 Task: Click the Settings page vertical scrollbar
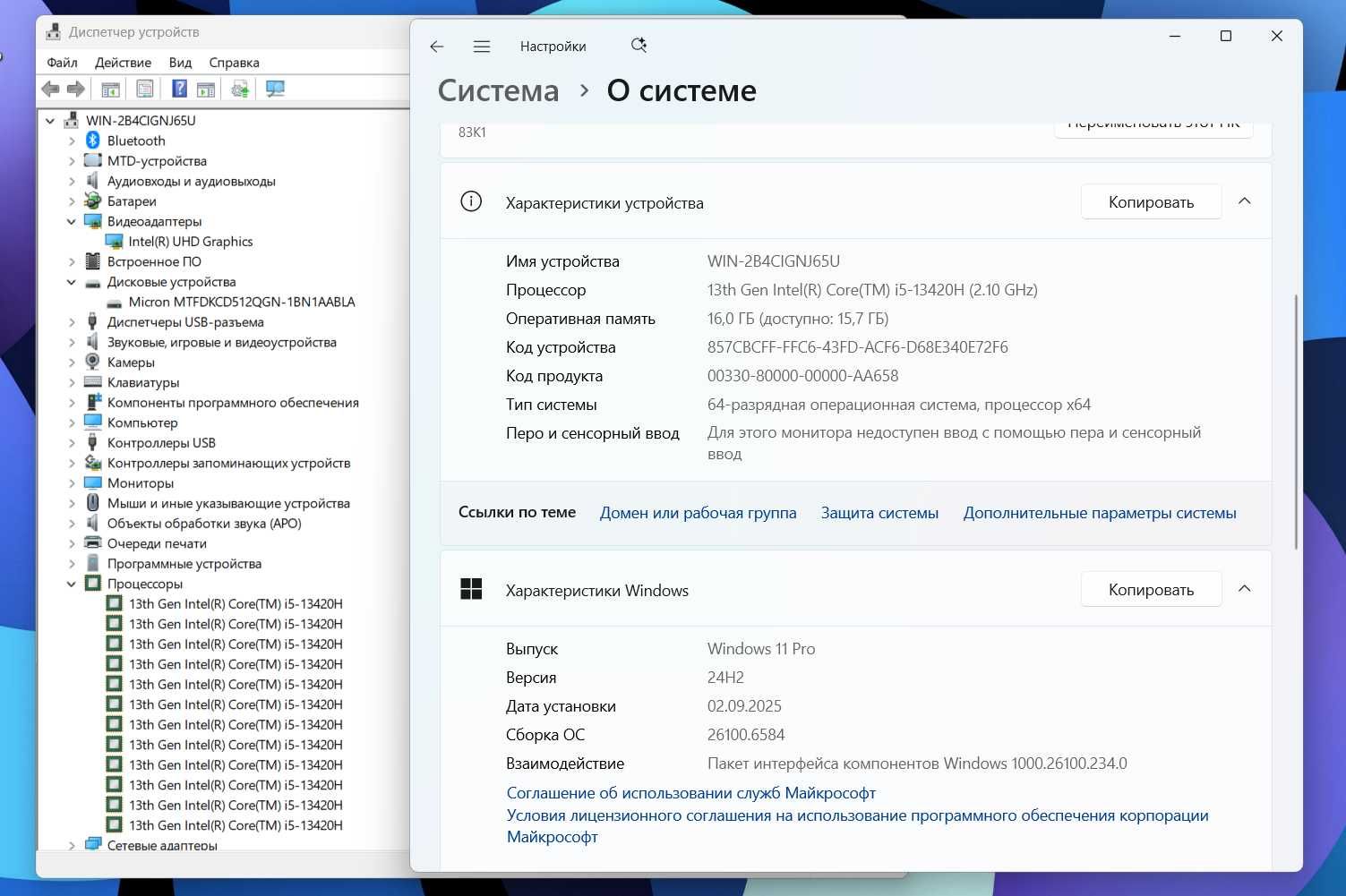(x=1296, y=421)
